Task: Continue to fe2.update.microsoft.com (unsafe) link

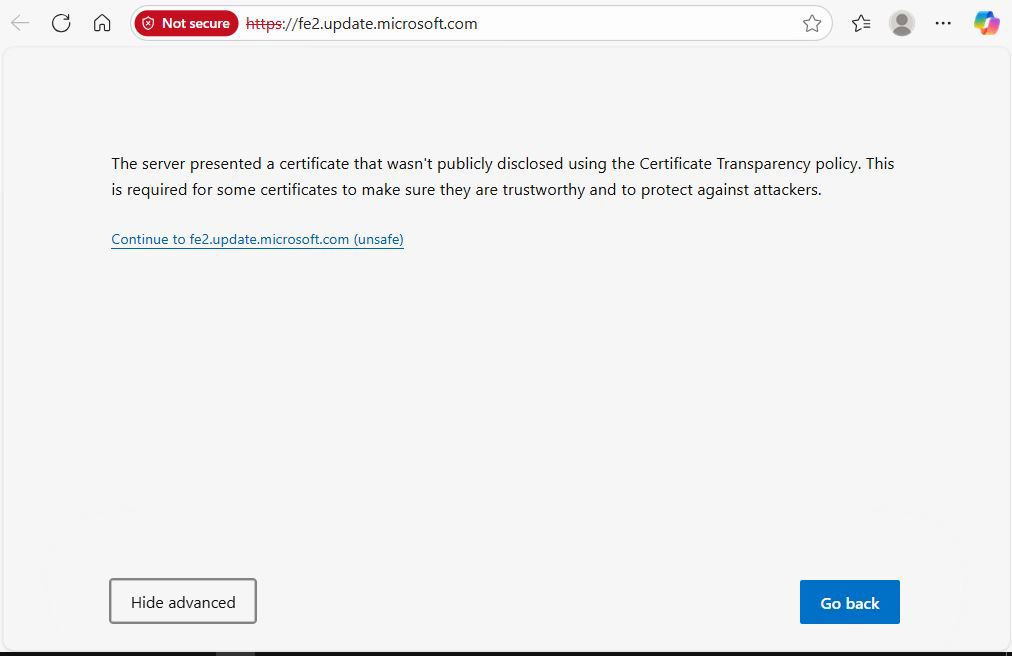Action: click(258, 240)
